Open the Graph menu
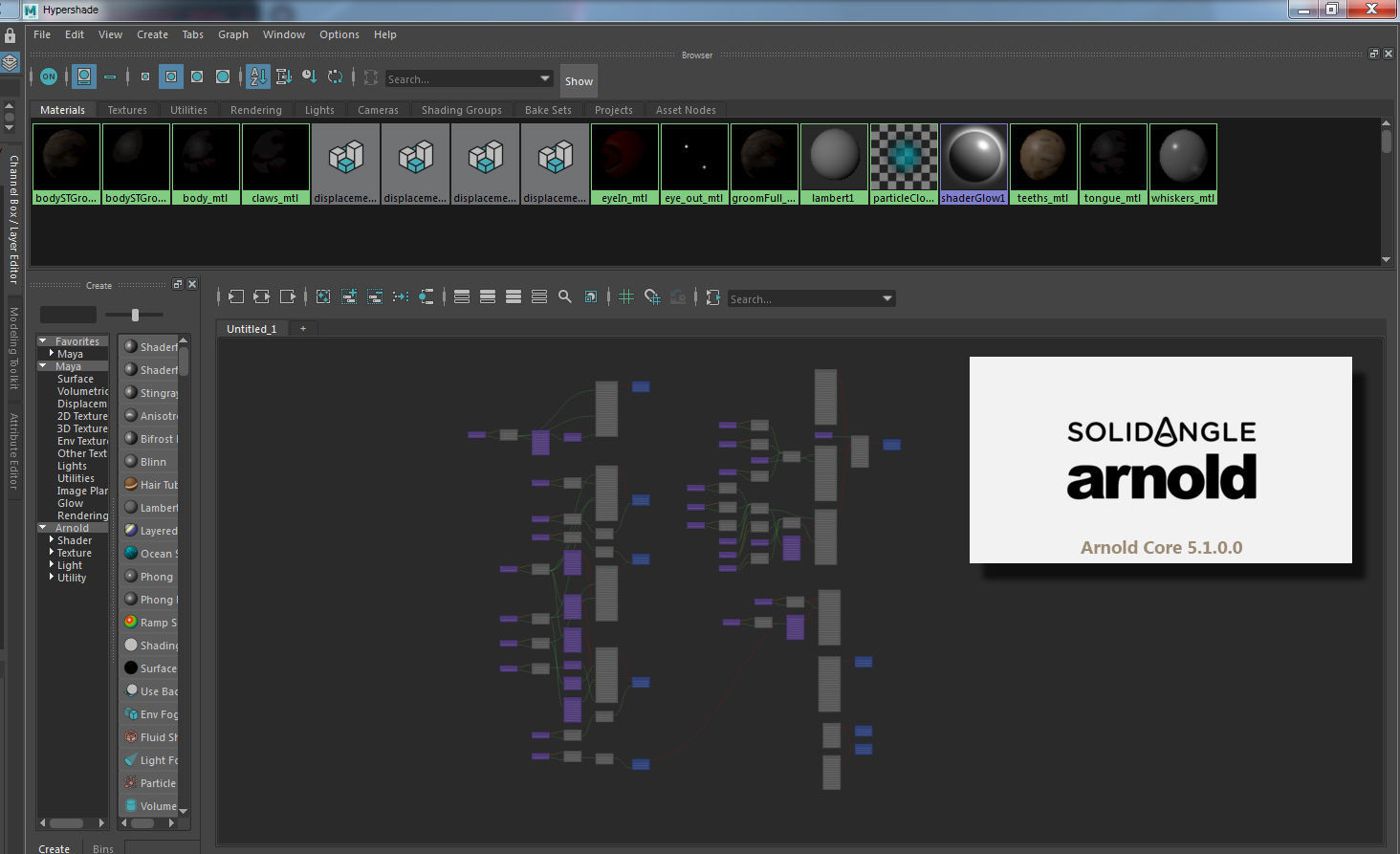 coord(233,34)
